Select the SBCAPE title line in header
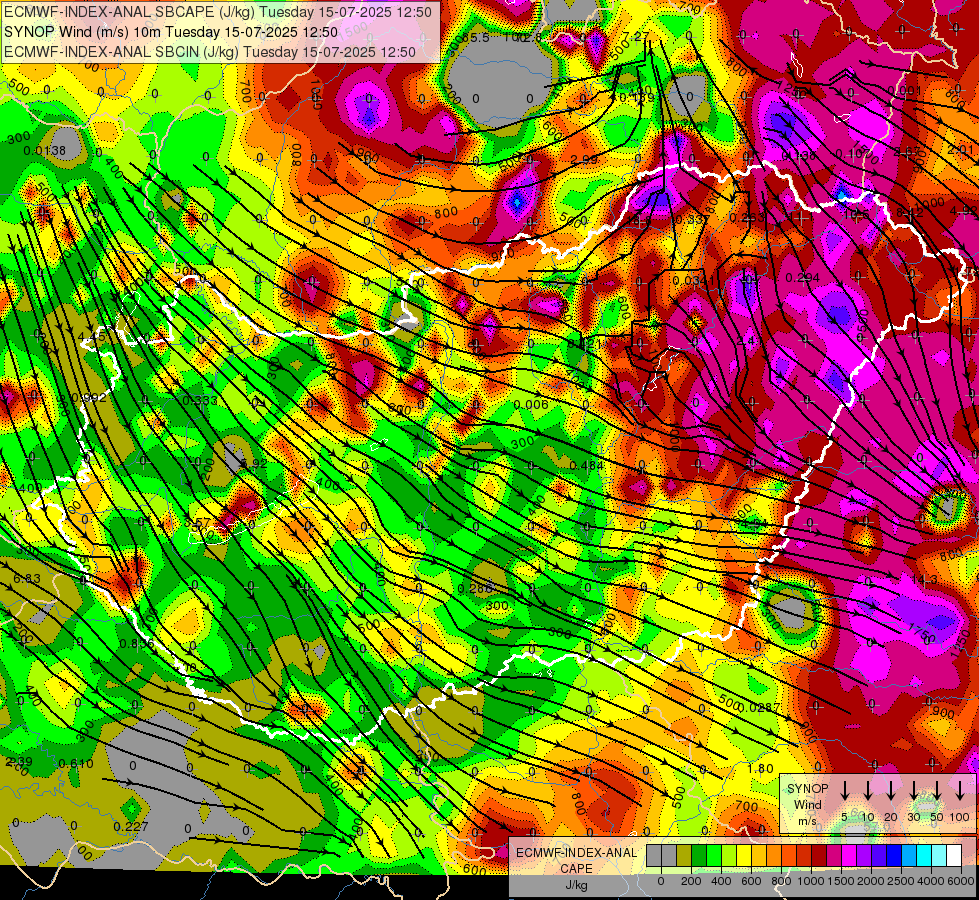The width and height of the screenshot is (979, 900). pyautogui.click(x=217, y=11)
